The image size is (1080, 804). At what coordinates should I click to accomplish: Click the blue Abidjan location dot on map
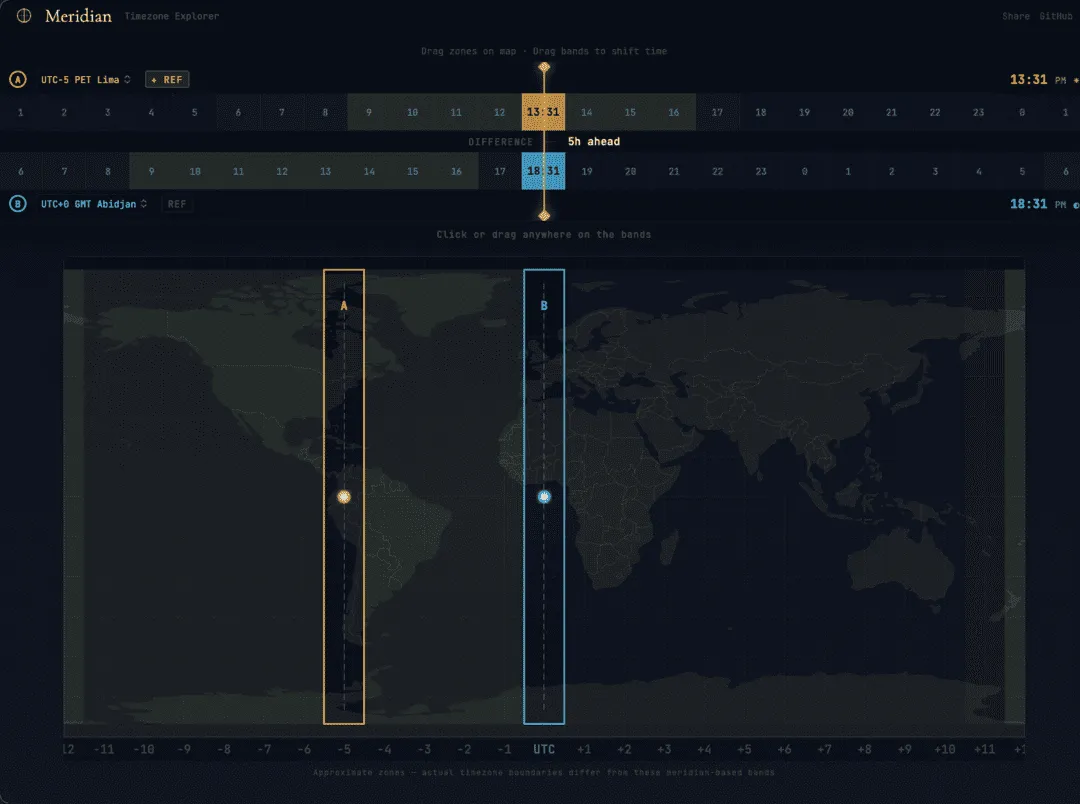pos(544,496)
